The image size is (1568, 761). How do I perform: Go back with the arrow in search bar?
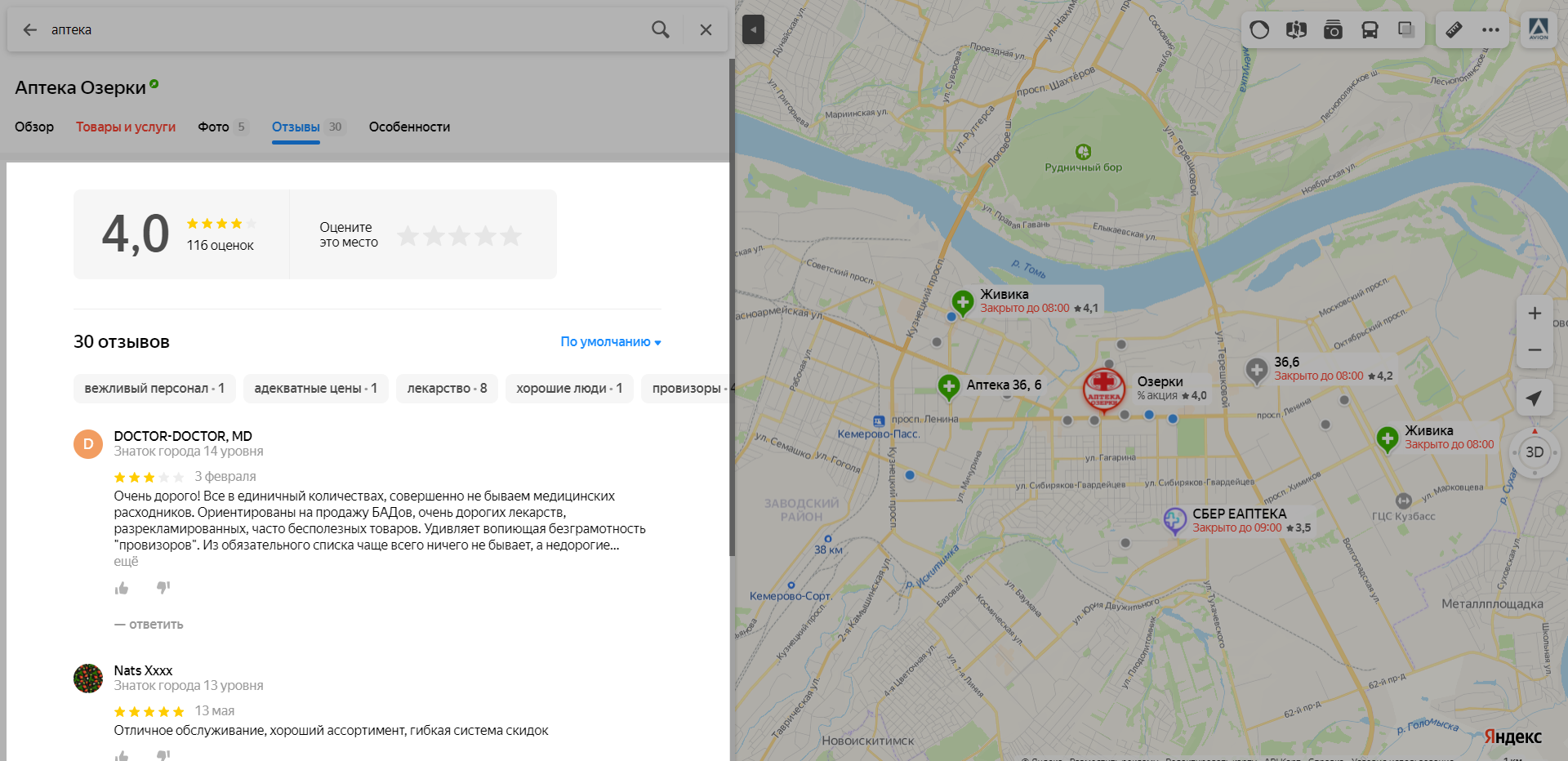click(30, 29)
